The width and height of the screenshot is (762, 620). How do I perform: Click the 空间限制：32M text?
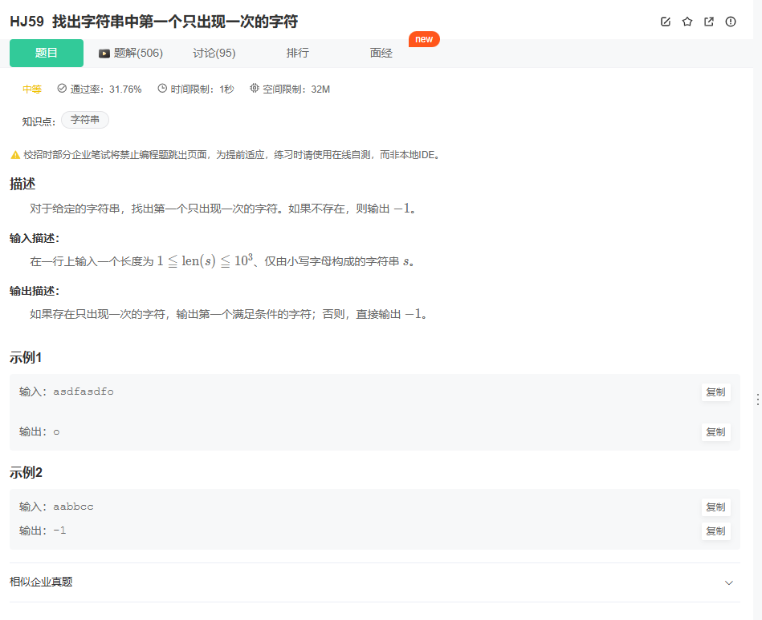[296, 89]
